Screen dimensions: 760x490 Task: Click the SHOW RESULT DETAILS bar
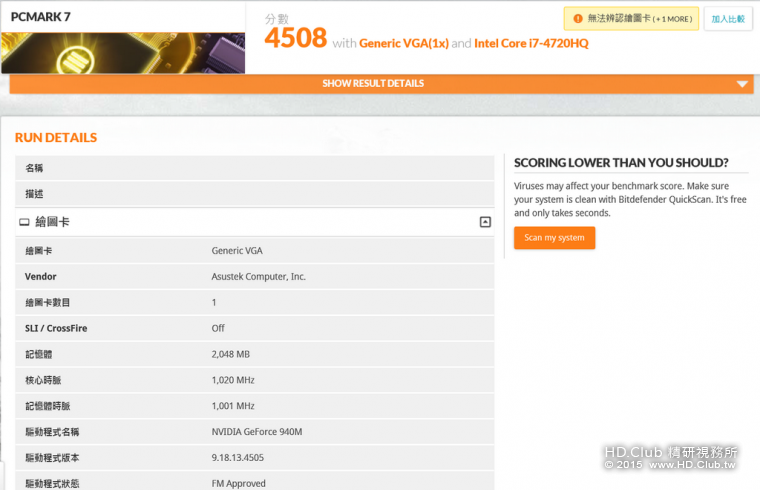click(x=381, y=84)
